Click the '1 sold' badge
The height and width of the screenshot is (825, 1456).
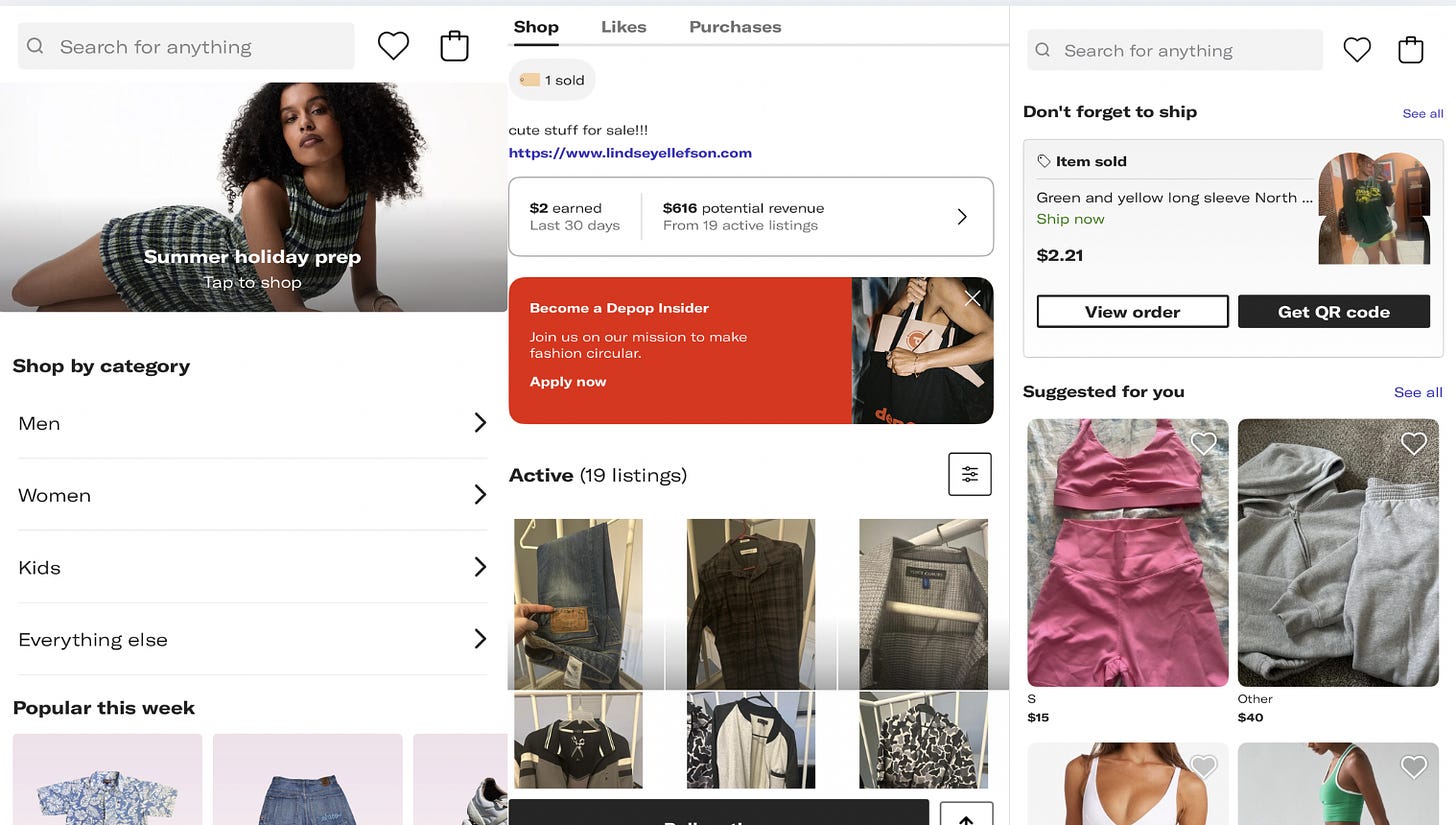551,78
